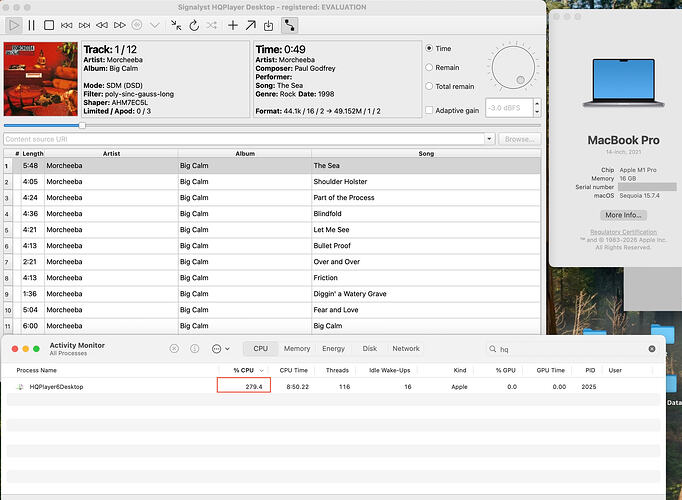Pause playback in HQPlayer
The height and width of the screenshot is (500, 682).
point(31,25)
